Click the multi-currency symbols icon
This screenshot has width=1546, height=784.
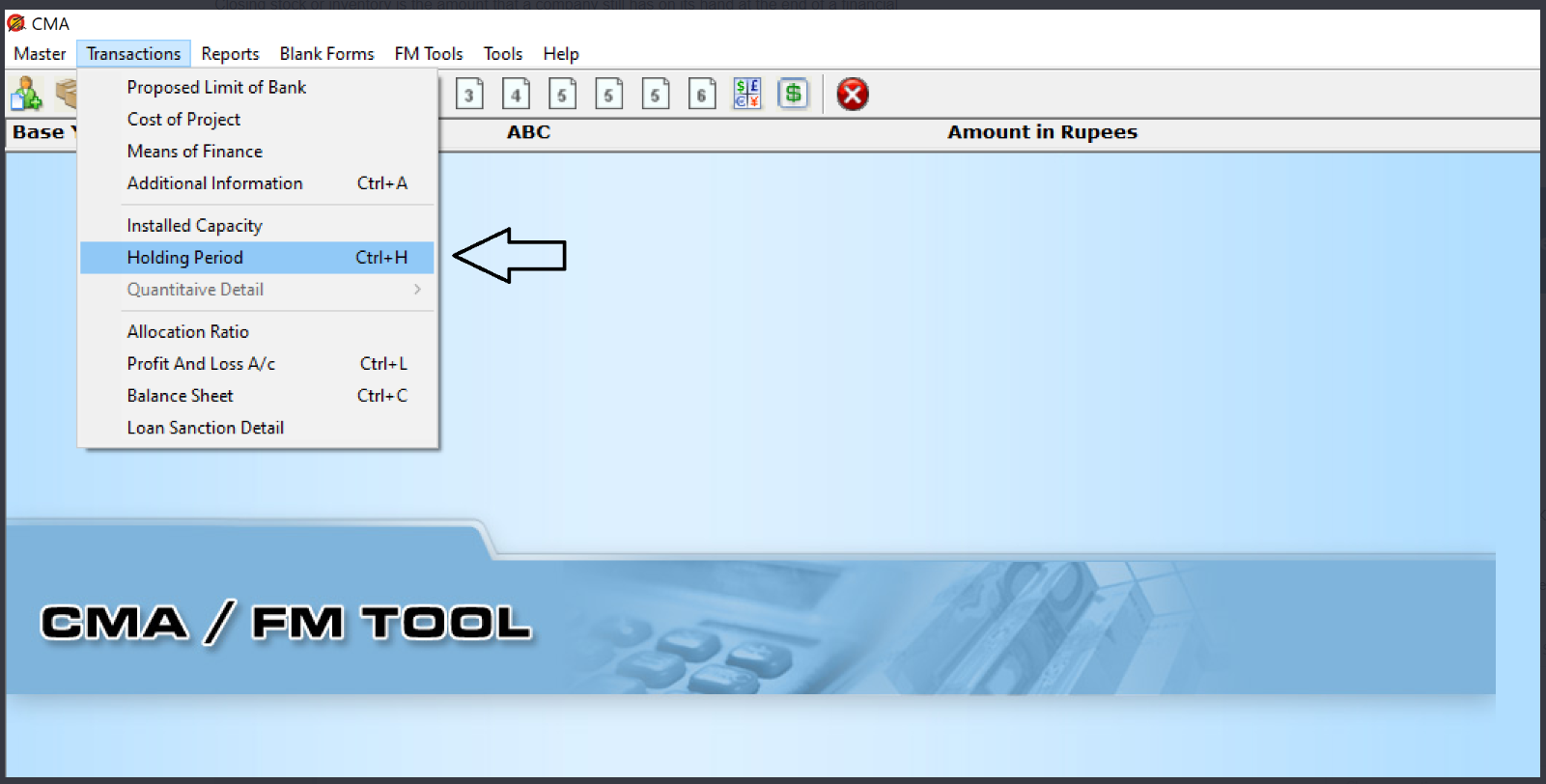(746, 94)
